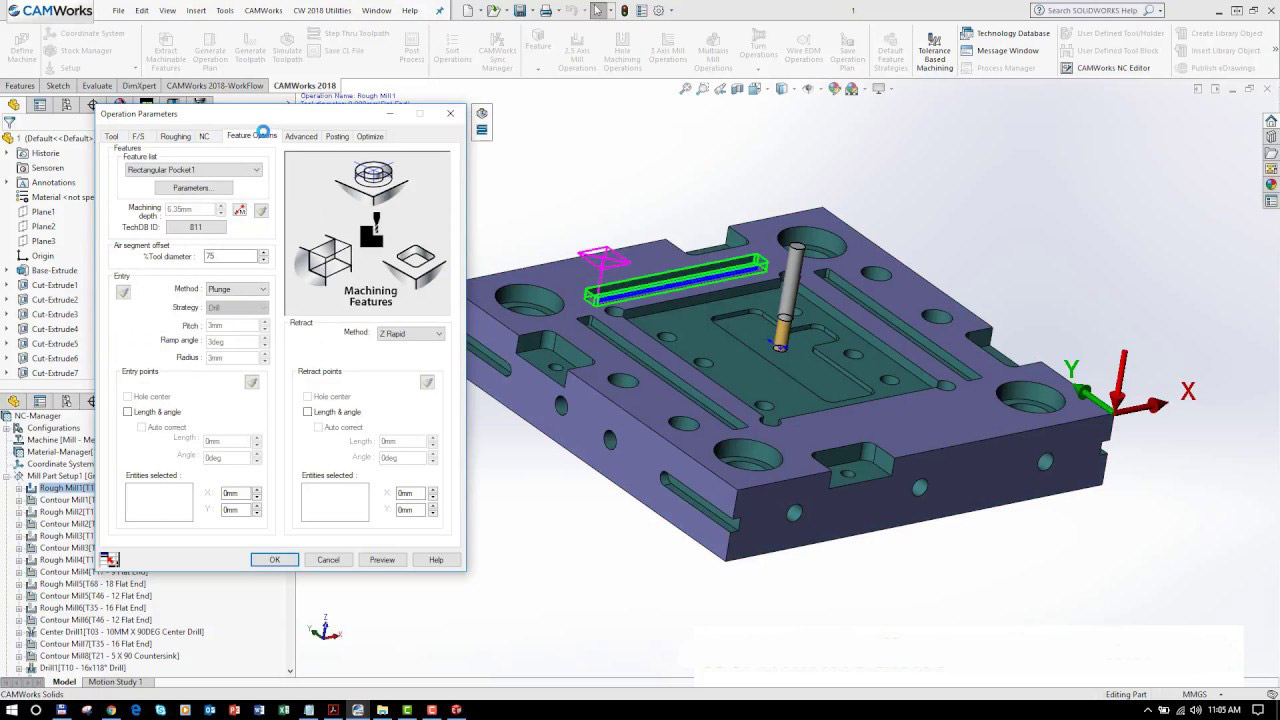Image resolution: width=1280 pixels, height=720 pixels.
Task: Open Advanced tab
Action: [x=301, y=136]
